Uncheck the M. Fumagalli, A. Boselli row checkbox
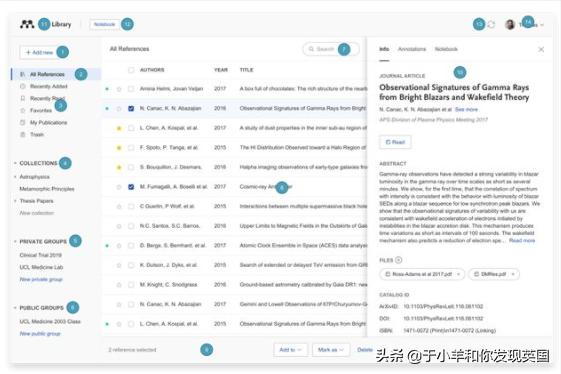Screen dimensions: 561x374 point(131,187)
